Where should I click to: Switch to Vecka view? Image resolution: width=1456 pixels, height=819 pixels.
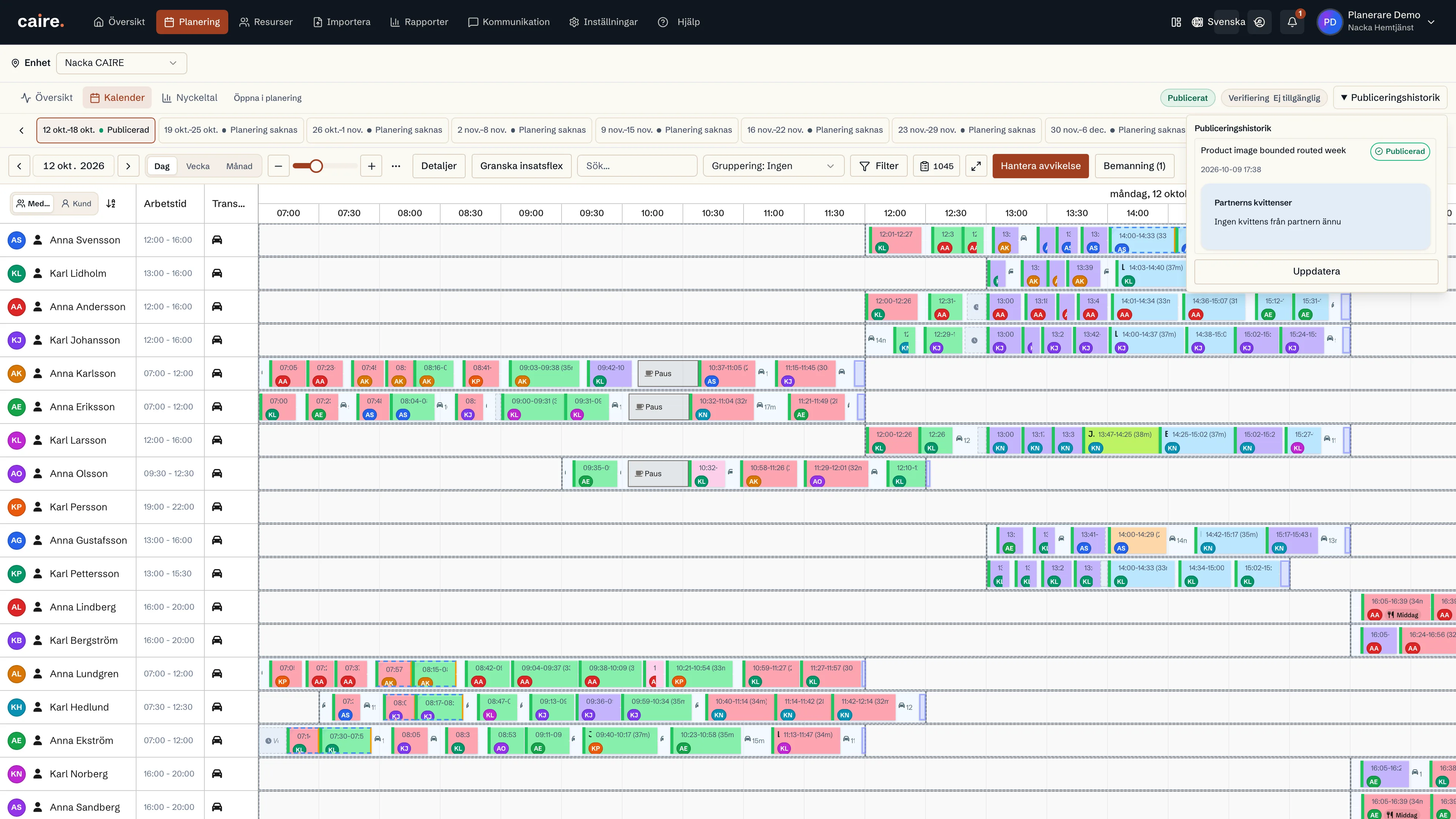tap(198, 166)
